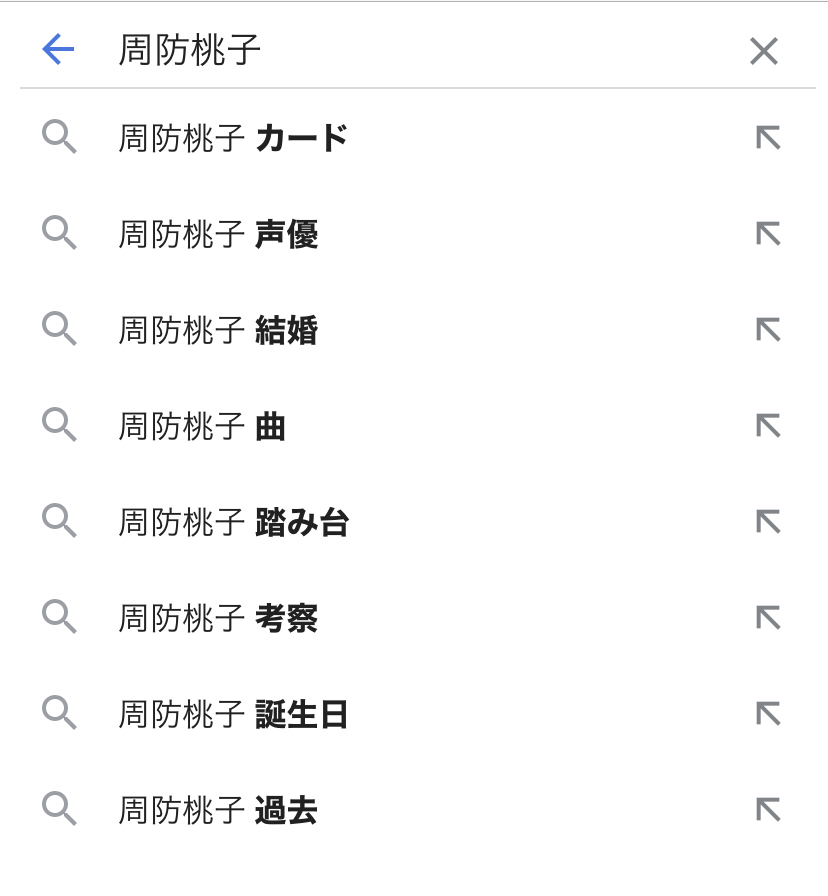828x896 pixels.
Task: Tap the blue back arrow
Action: pos(58,49)
